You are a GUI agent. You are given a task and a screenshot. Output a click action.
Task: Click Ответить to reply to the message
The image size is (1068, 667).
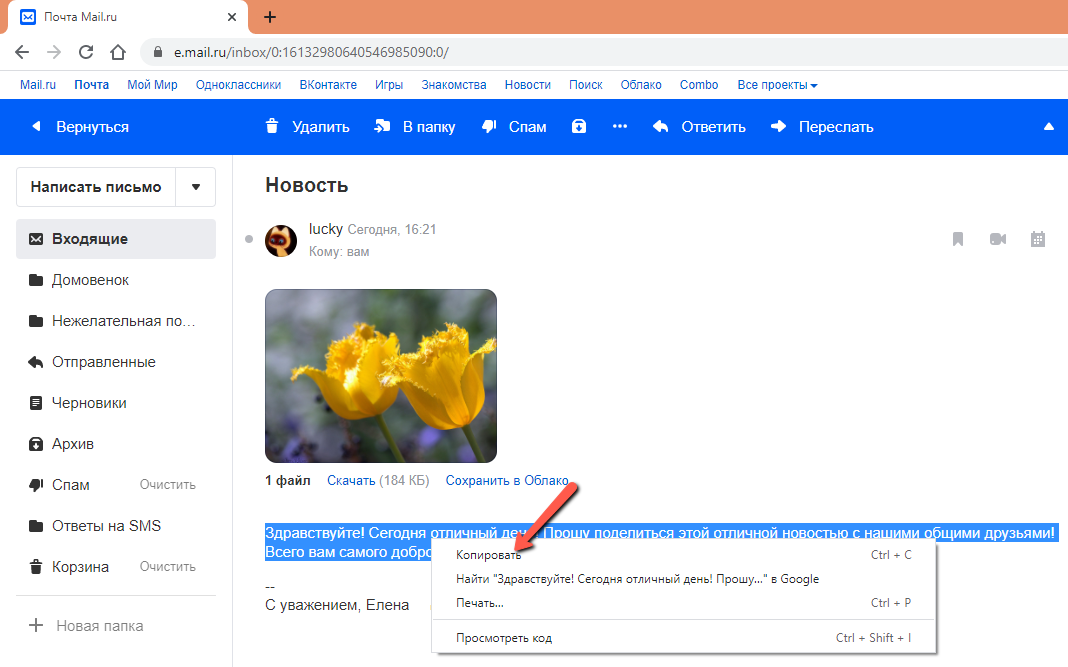coord(700,127)
